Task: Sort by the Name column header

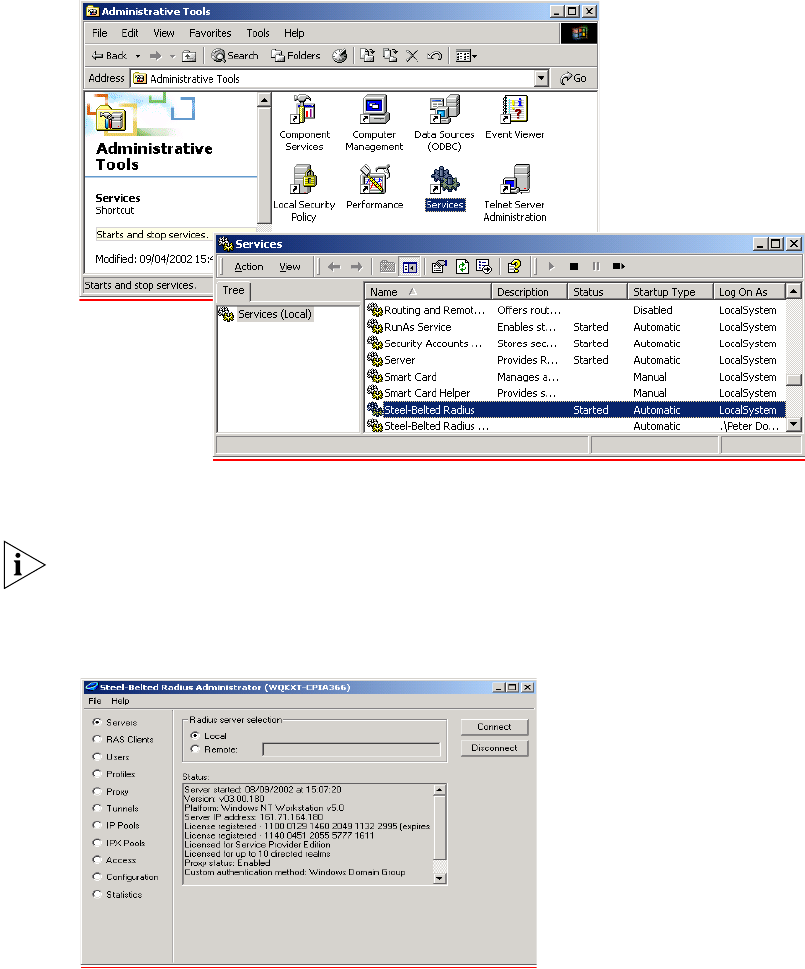Action: (428, 292)
